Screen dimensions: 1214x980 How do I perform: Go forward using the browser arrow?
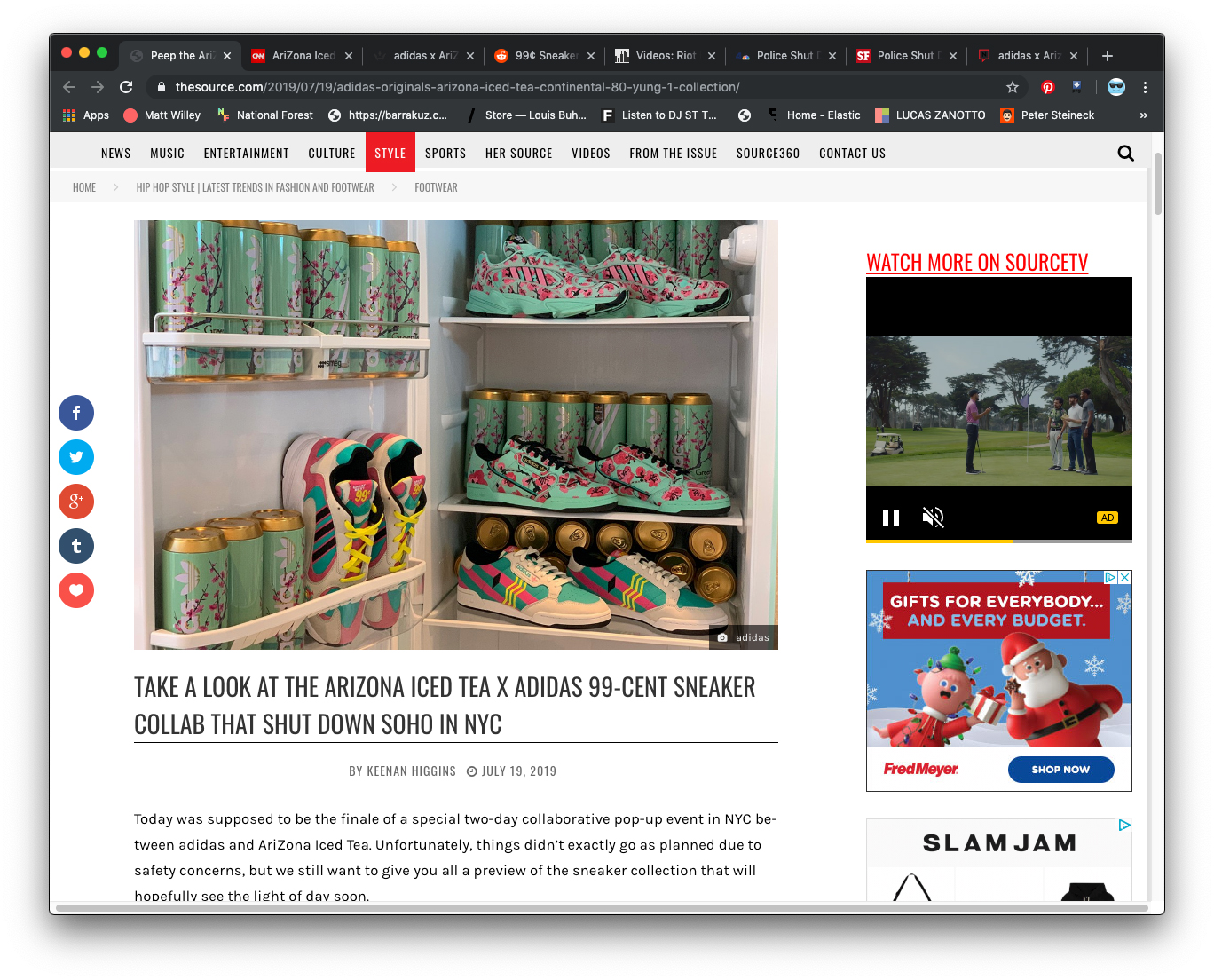[x=98, y=87]
